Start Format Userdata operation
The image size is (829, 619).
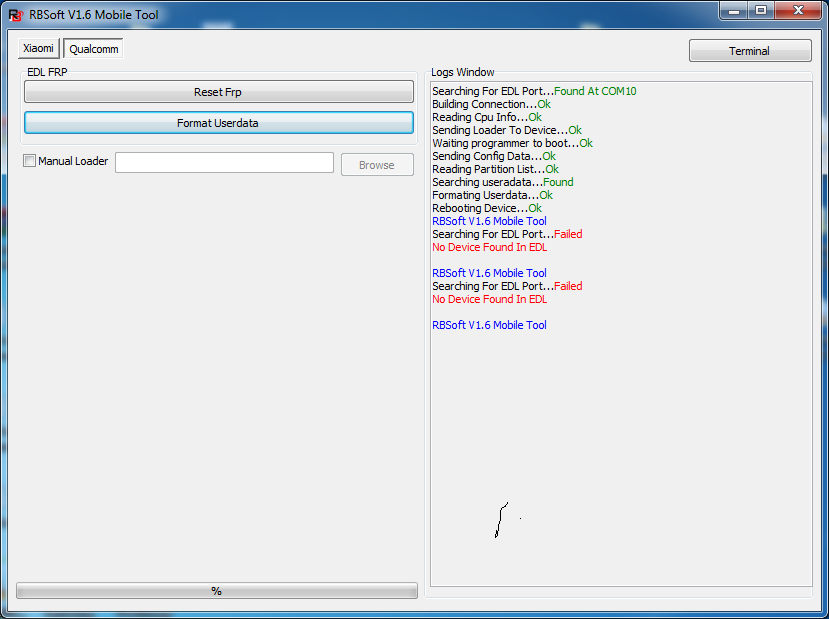[x=218, y=123]
